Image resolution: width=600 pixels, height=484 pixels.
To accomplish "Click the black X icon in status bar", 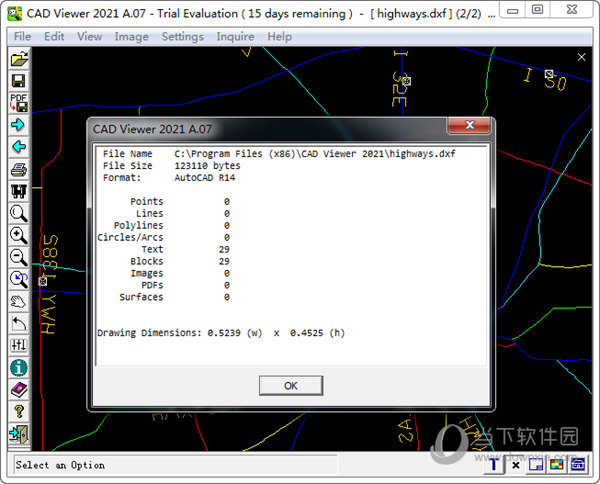I will (x=516, y=465).
